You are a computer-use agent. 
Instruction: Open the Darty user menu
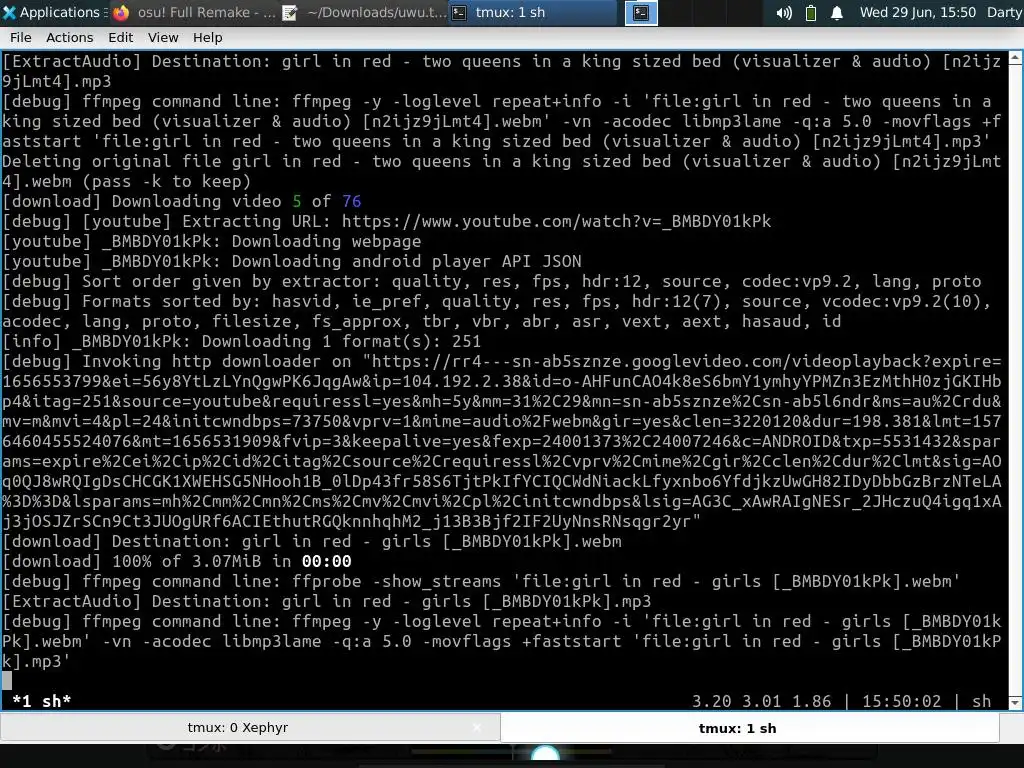(x=1004, y=12)
